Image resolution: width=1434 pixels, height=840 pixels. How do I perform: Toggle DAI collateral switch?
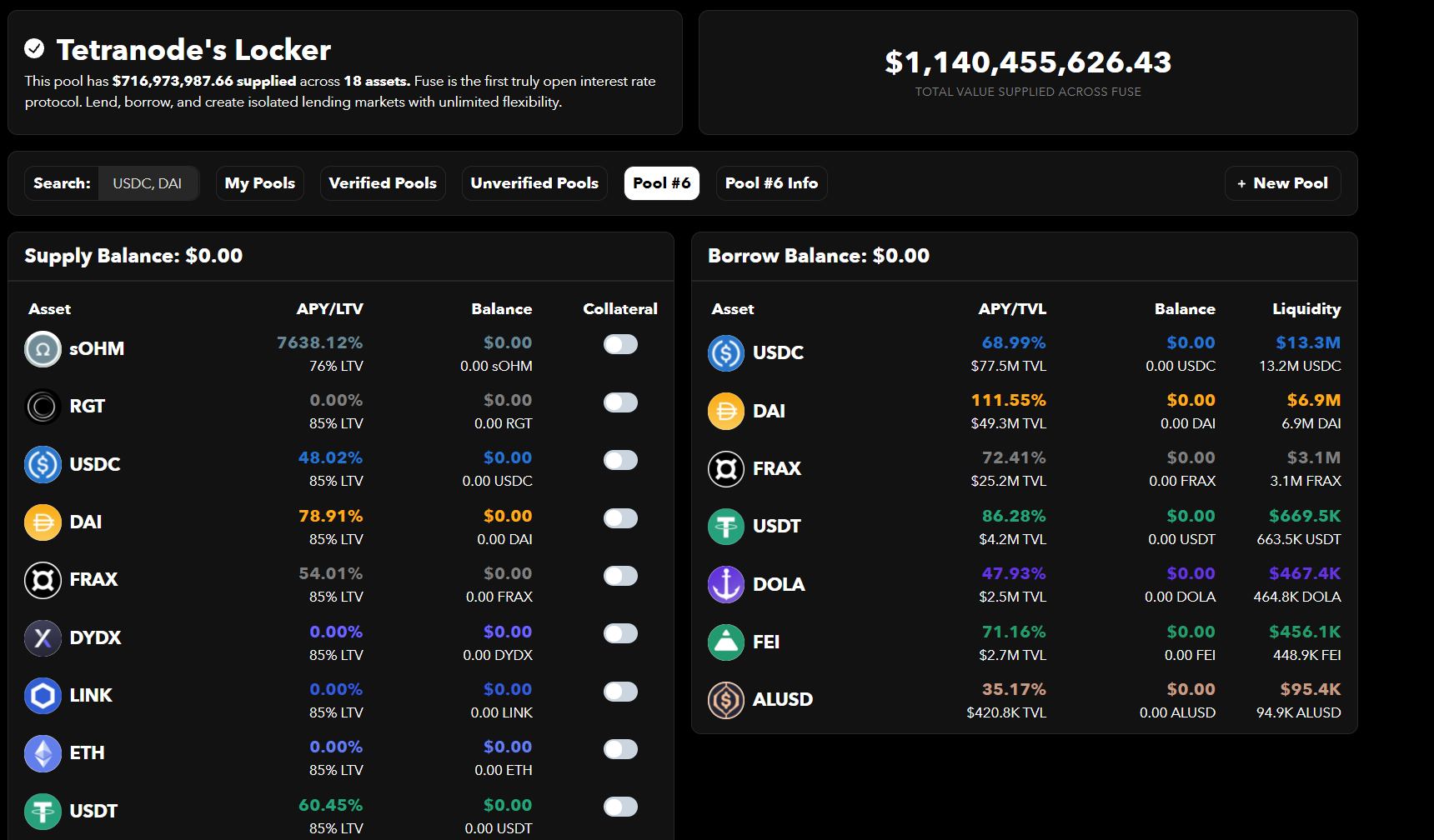tap(620, 518)
